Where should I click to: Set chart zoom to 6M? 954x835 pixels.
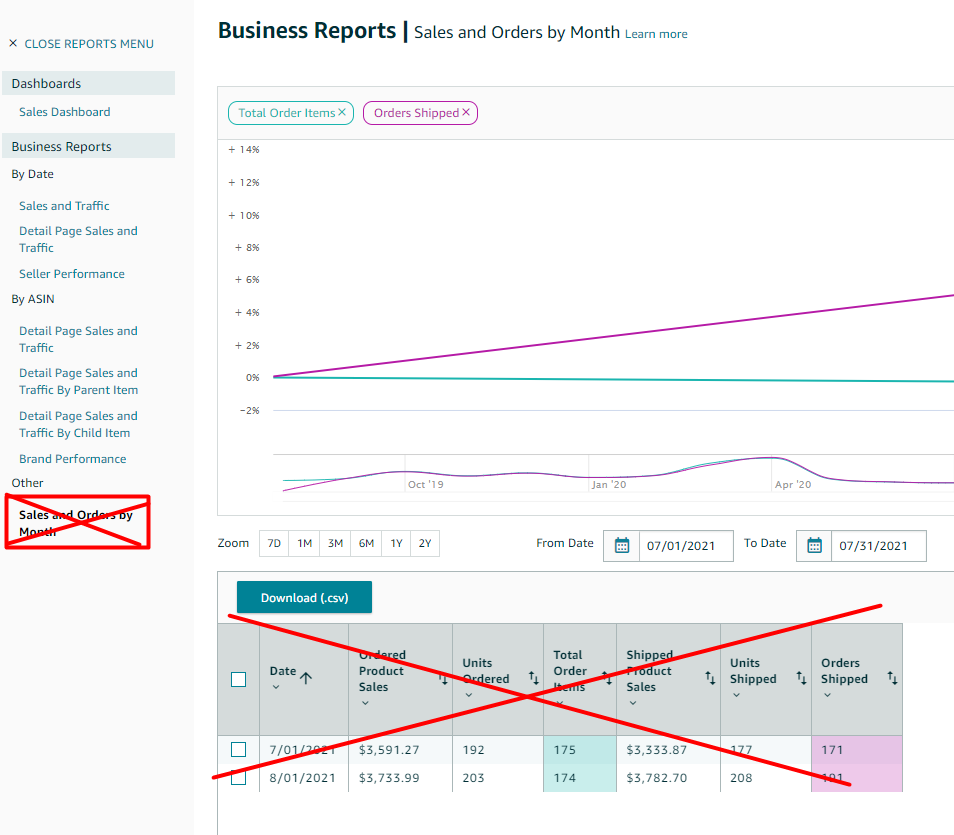366,544
